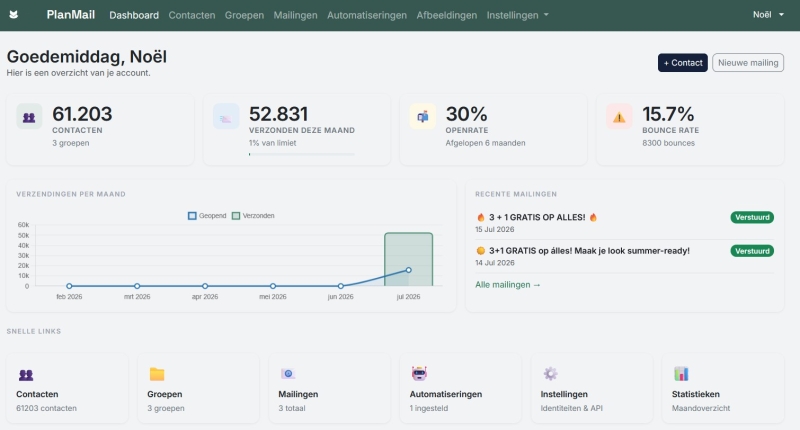The image size is (800, 430).
Task: Click the '1 ingesteld' text under Automatiseringen
Action: click(x=429, y=408)
